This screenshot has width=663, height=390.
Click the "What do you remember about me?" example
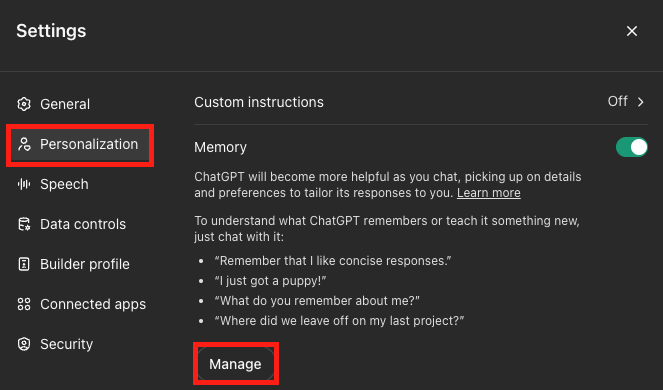(x=317, y=301)
